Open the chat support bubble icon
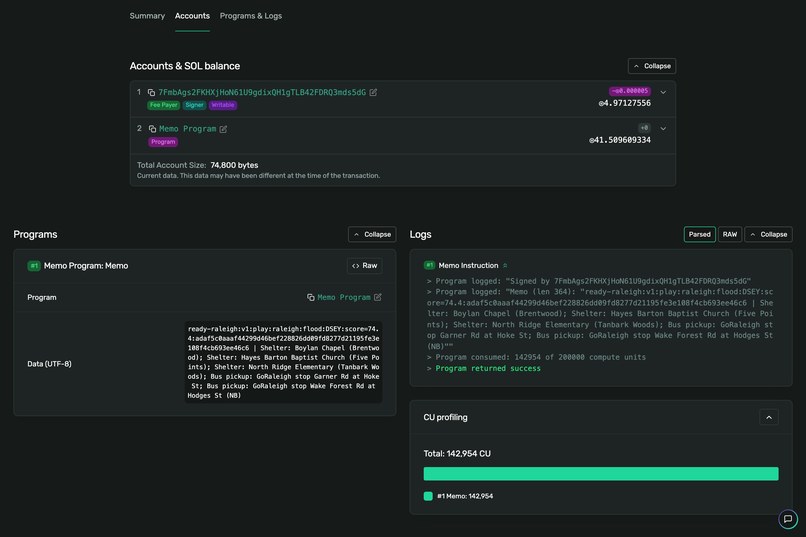This screenshot has height=537, width=806. (x=788, y=519)
